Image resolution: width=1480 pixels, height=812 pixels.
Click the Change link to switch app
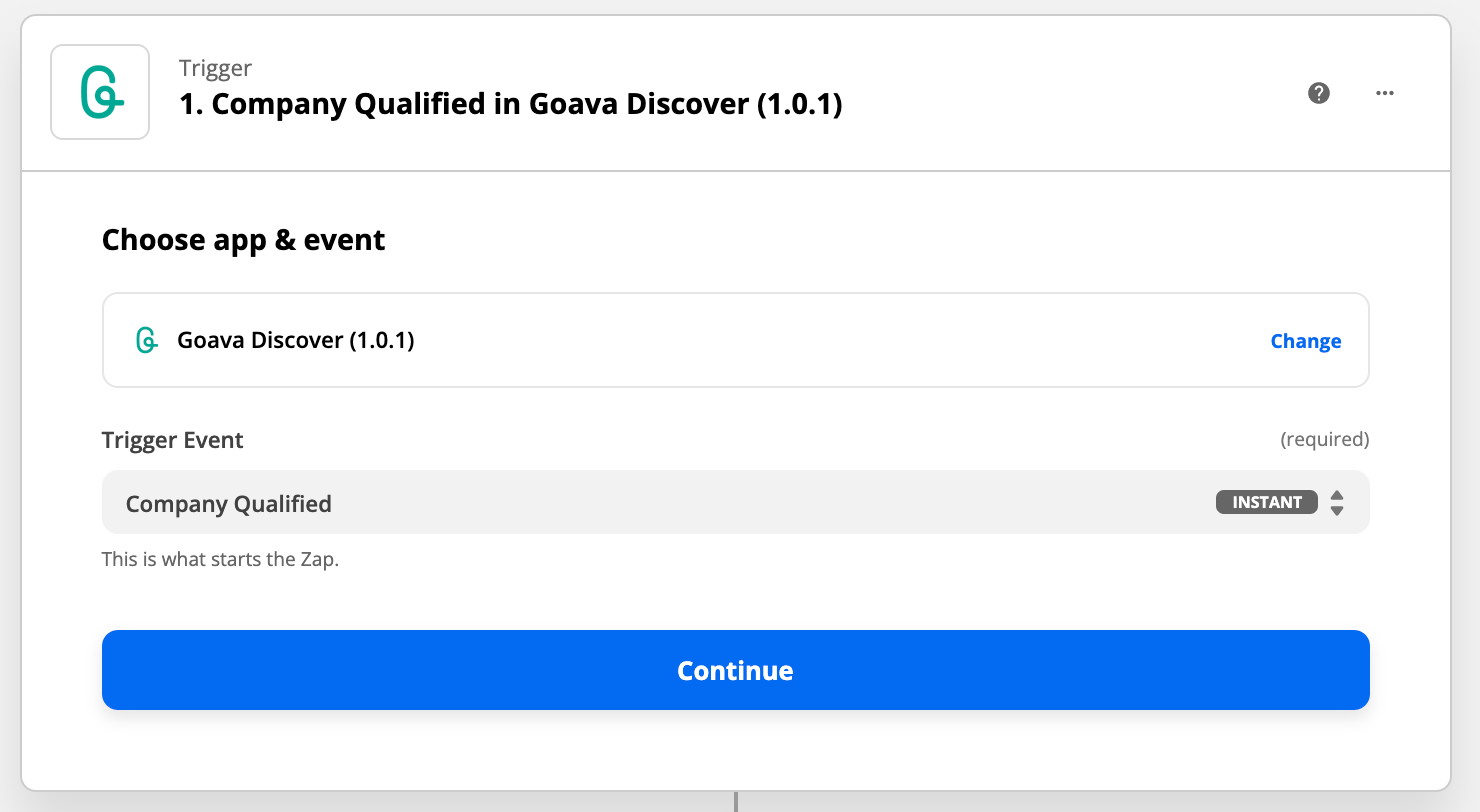pyautogui.click(x=1305, y=341)
